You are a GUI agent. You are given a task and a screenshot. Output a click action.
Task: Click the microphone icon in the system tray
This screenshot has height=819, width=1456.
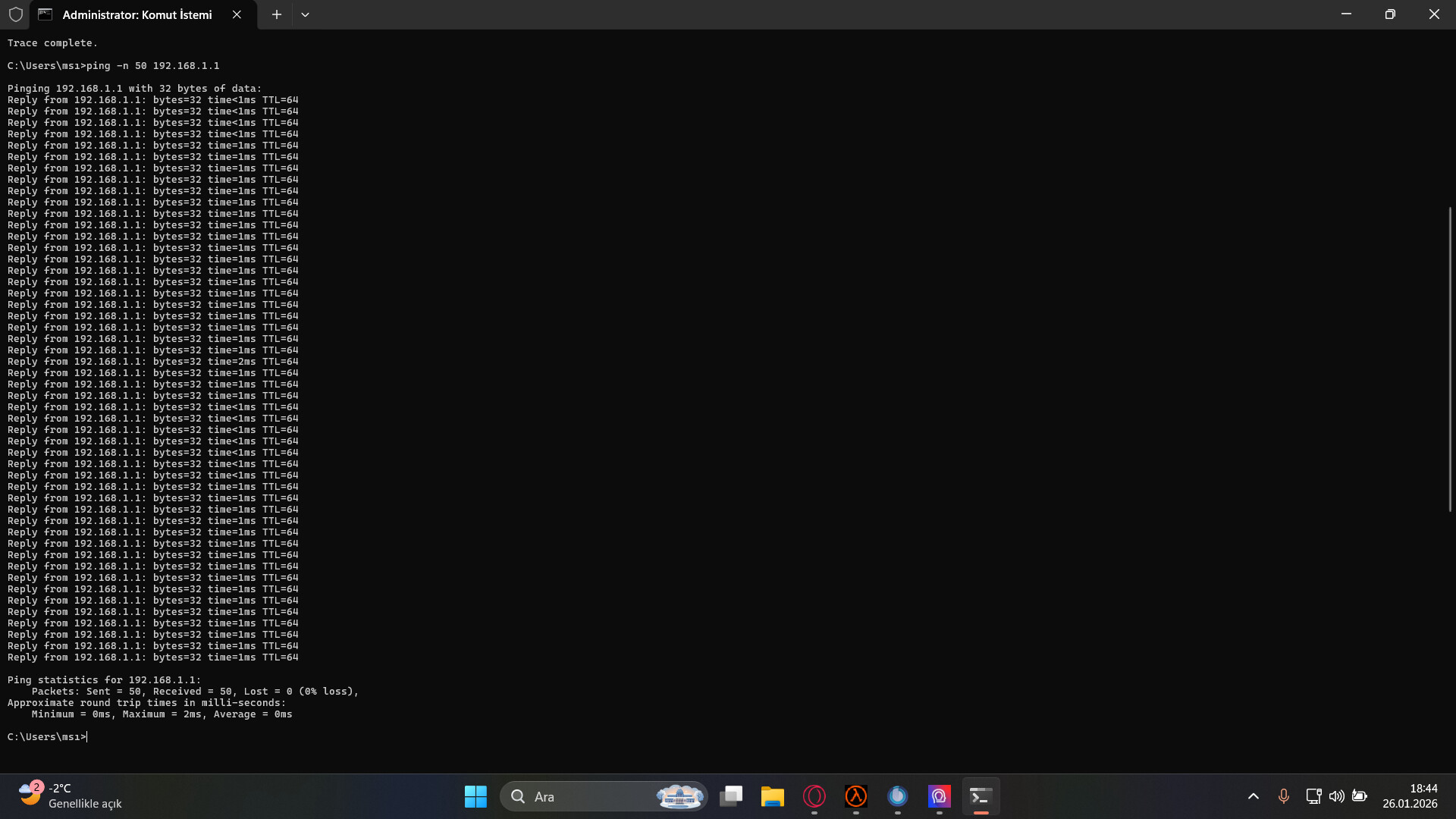[x=1284, y=796]
